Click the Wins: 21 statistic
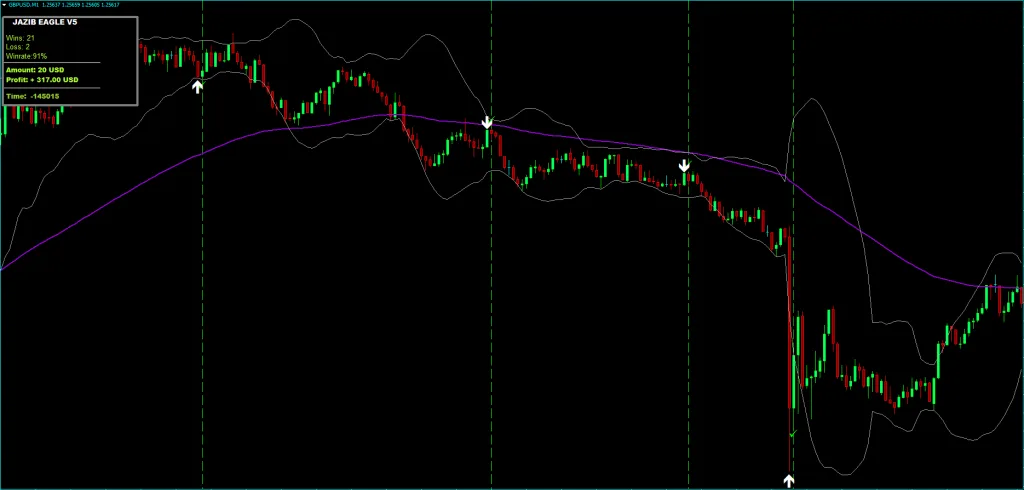1024x490 pixels. (x=20, y=39)
